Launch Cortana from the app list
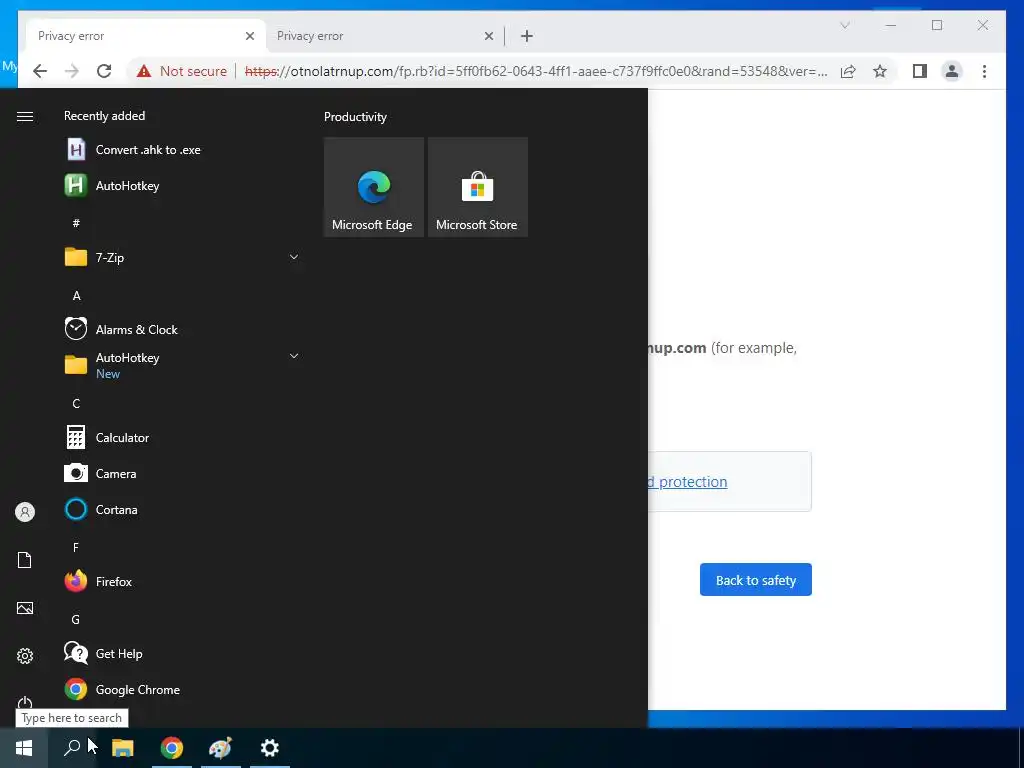The image size is (1024, 768). [x=182, y=509]
